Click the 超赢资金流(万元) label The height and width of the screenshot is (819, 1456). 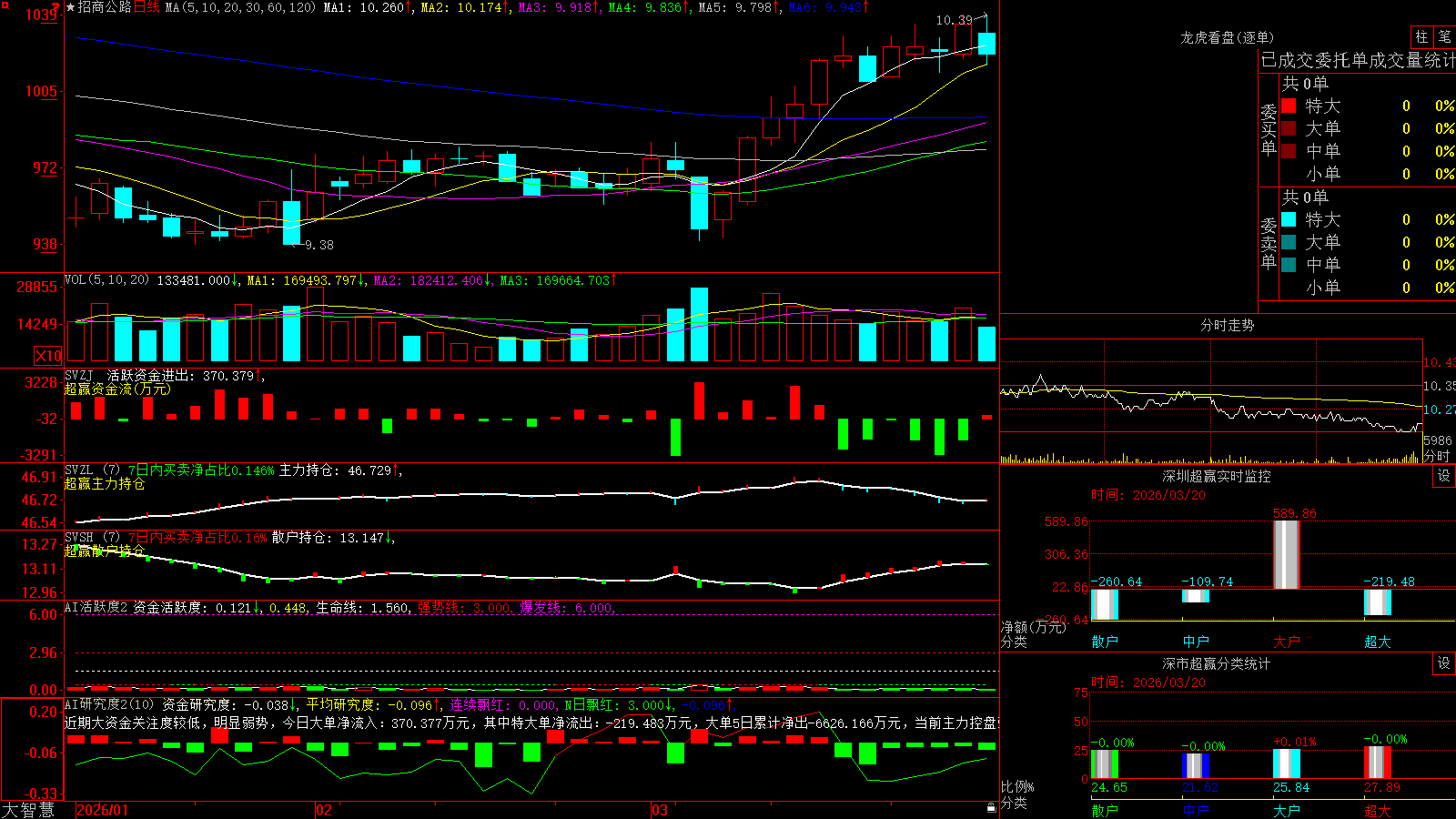(117, 389)
